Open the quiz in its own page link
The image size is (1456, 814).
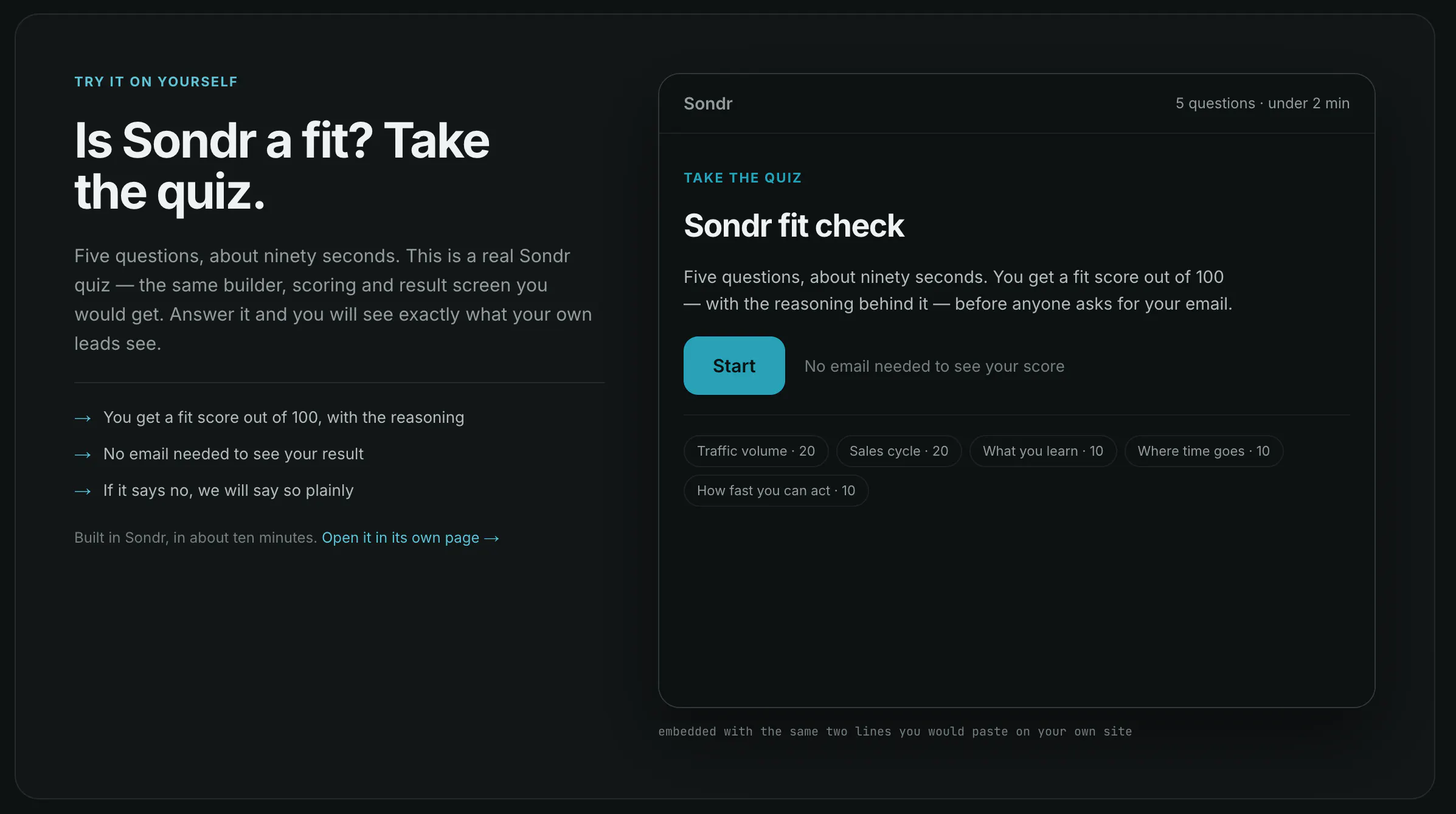(x=411, y=538)
